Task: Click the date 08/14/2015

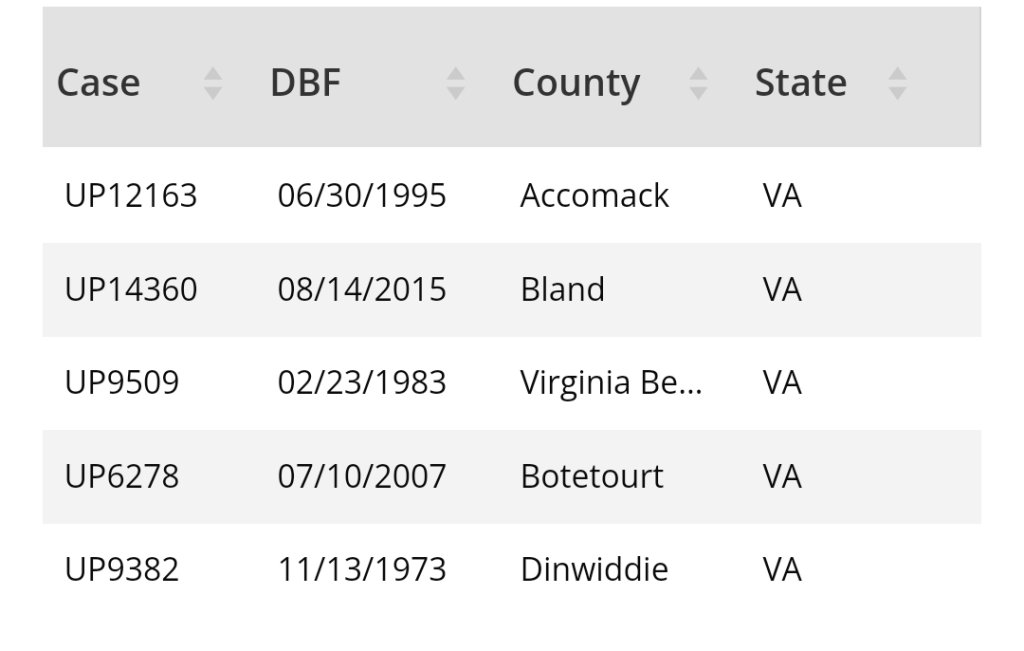Action: [x=362, y=290]
